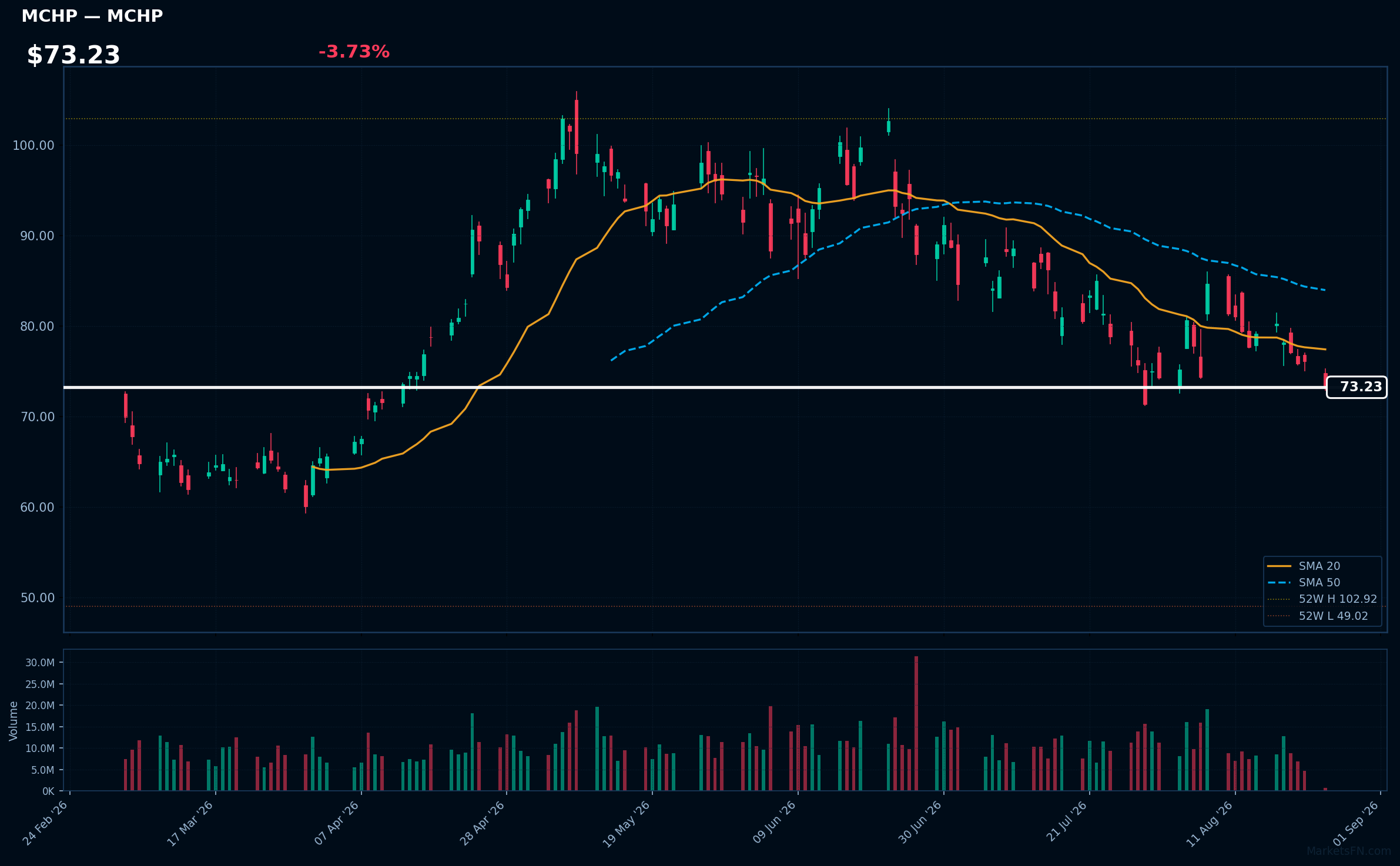Click the 70.00 price axis label
Viewport: 1400px width, 866px height.
tap(37, 417)
